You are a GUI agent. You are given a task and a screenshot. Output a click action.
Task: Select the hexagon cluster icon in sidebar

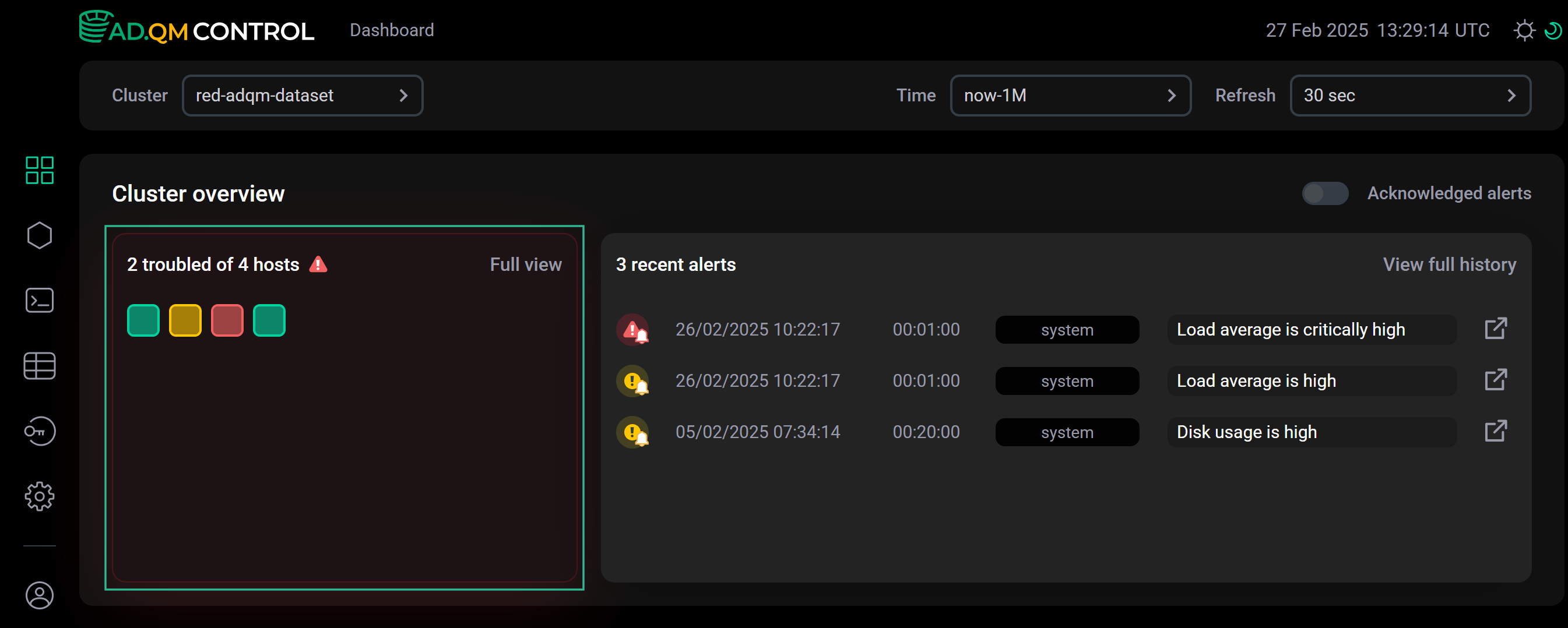[x=40, y=235]
